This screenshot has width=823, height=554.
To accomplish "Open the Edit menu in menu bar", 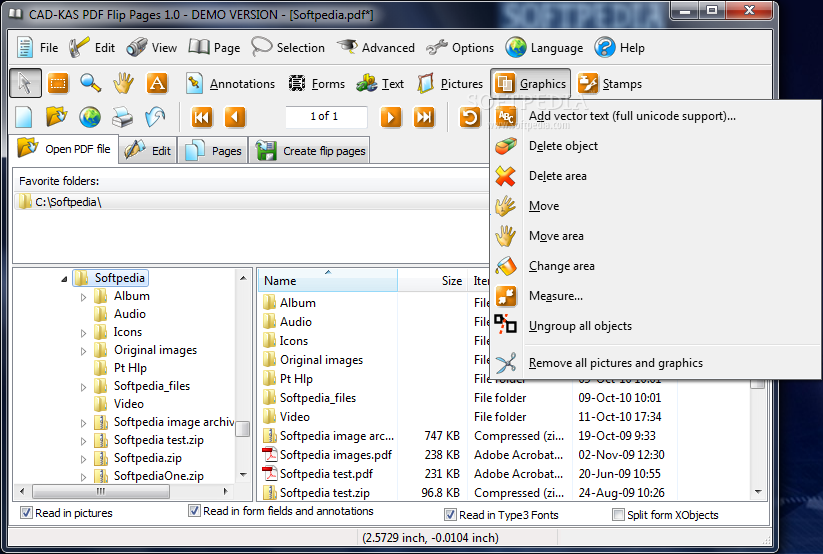I will 92,48.
